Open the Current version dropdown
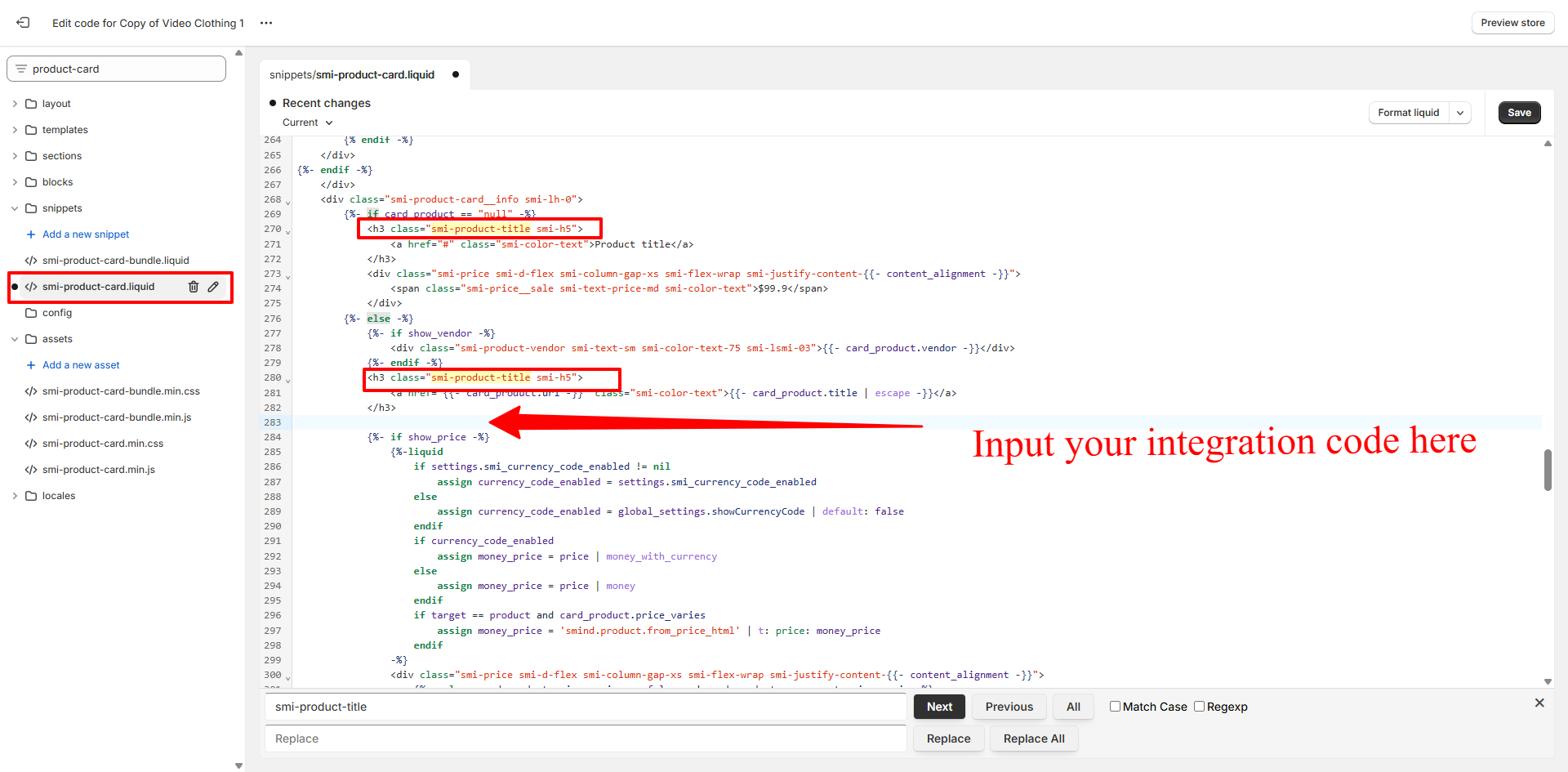1568x772 pixels. click(308, 123)
